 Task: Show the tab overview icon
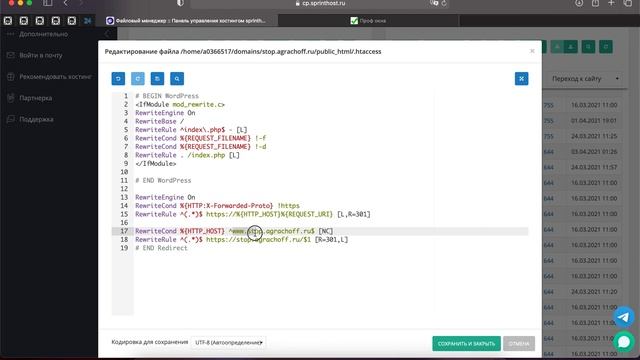click(x=628, y=3)
